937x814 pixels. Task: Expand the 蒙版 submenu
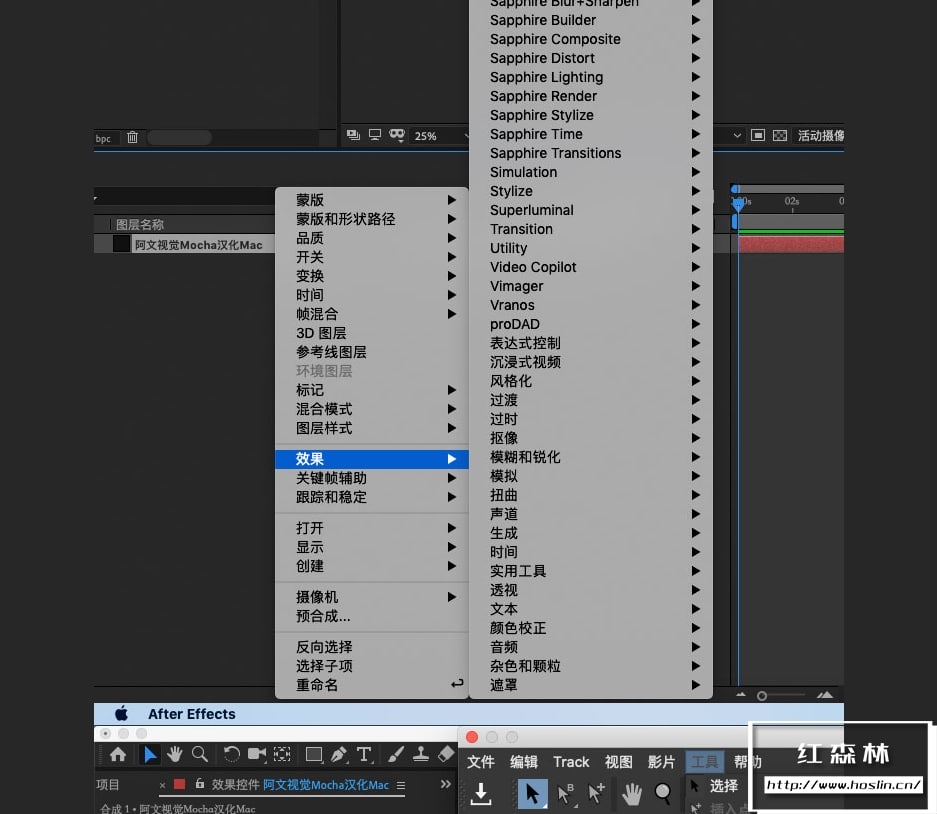point(372,200)
